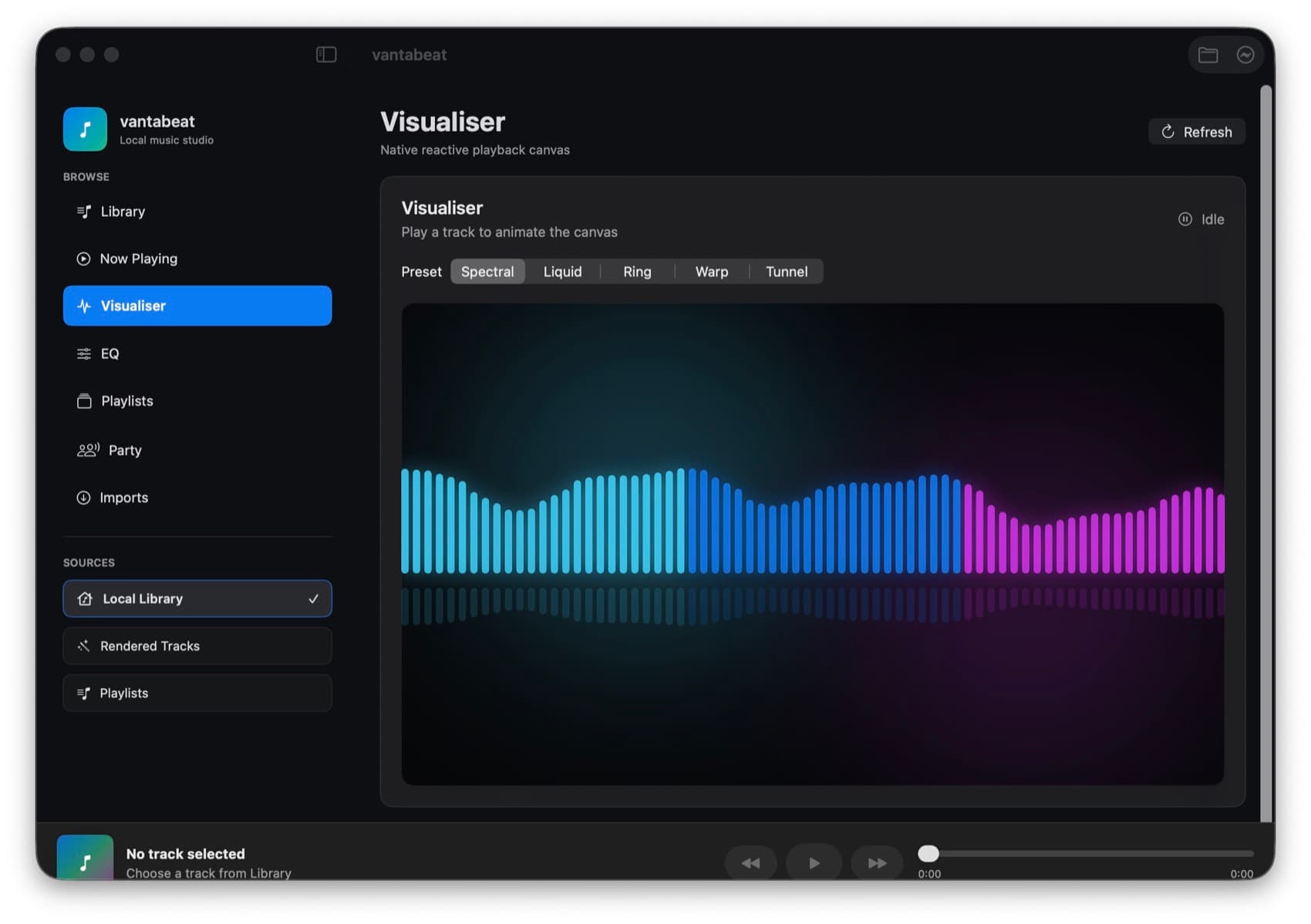Open the folder icon in title bar
The image size is (1311, 924).
(1208, 55)
